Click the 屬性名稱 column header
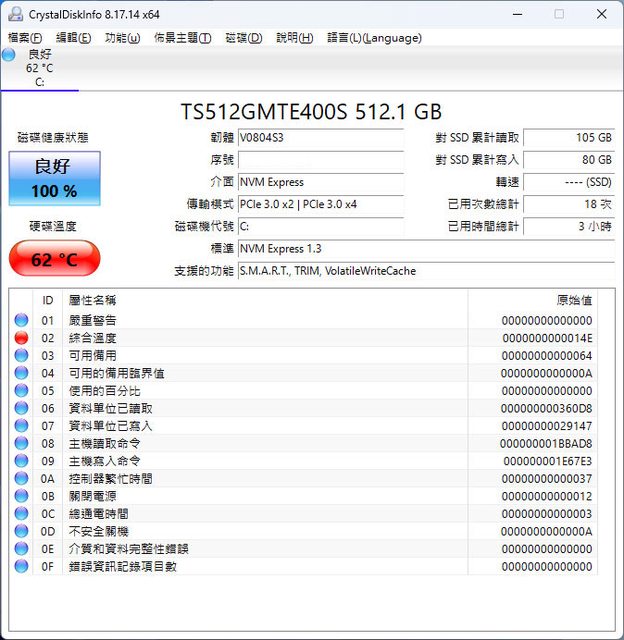This screenshot has width=624, height=640. [92, 300]
